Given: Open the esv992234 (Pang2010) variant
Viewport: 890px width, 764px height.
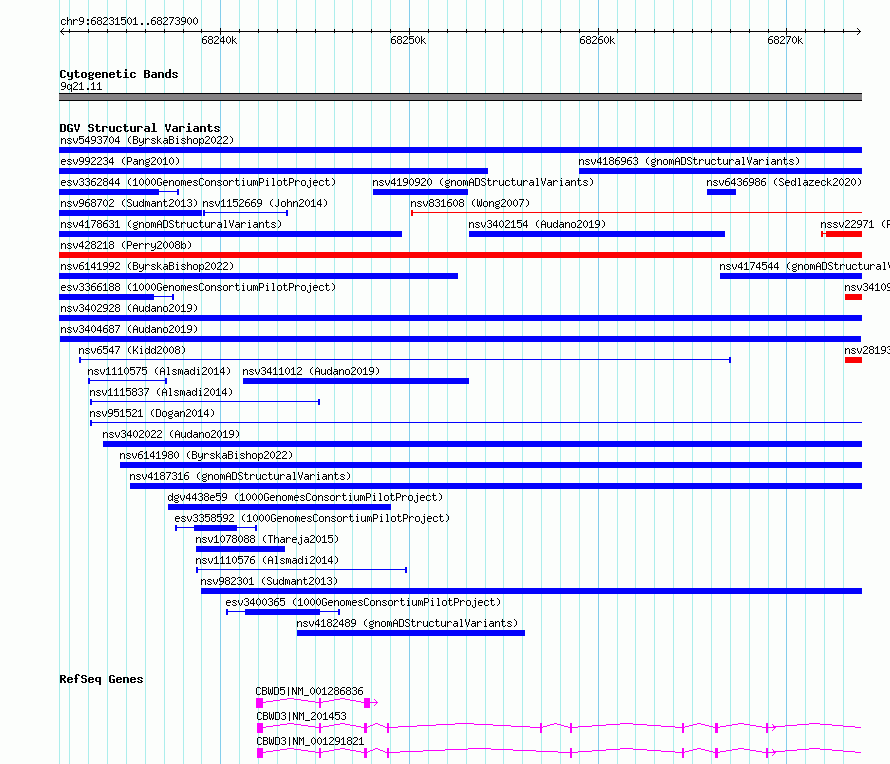Looking at the screenshot, I should [120, 161].
